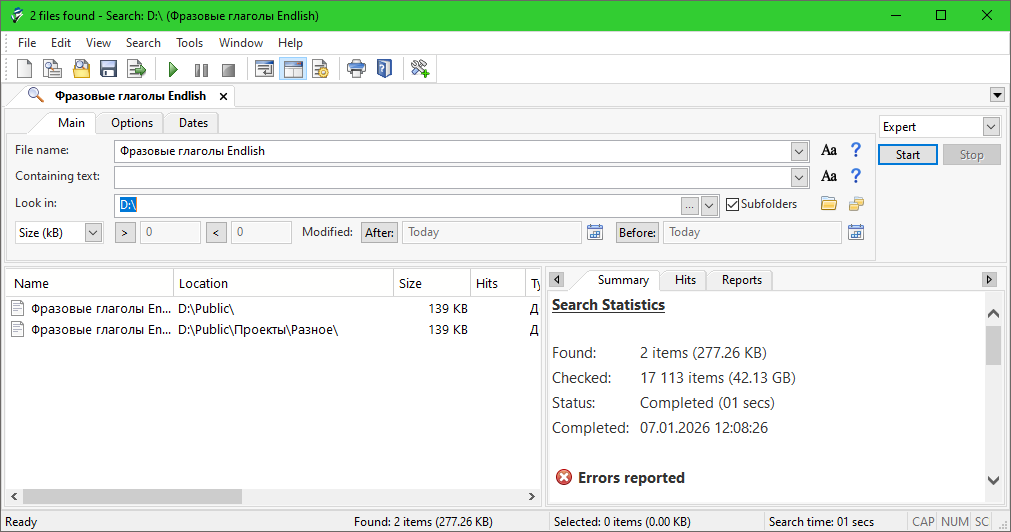The height and width of the screenshot is (532, 1011).
Task: Toggle the greater-than size filter button
Action: click(x=125, y=232)
